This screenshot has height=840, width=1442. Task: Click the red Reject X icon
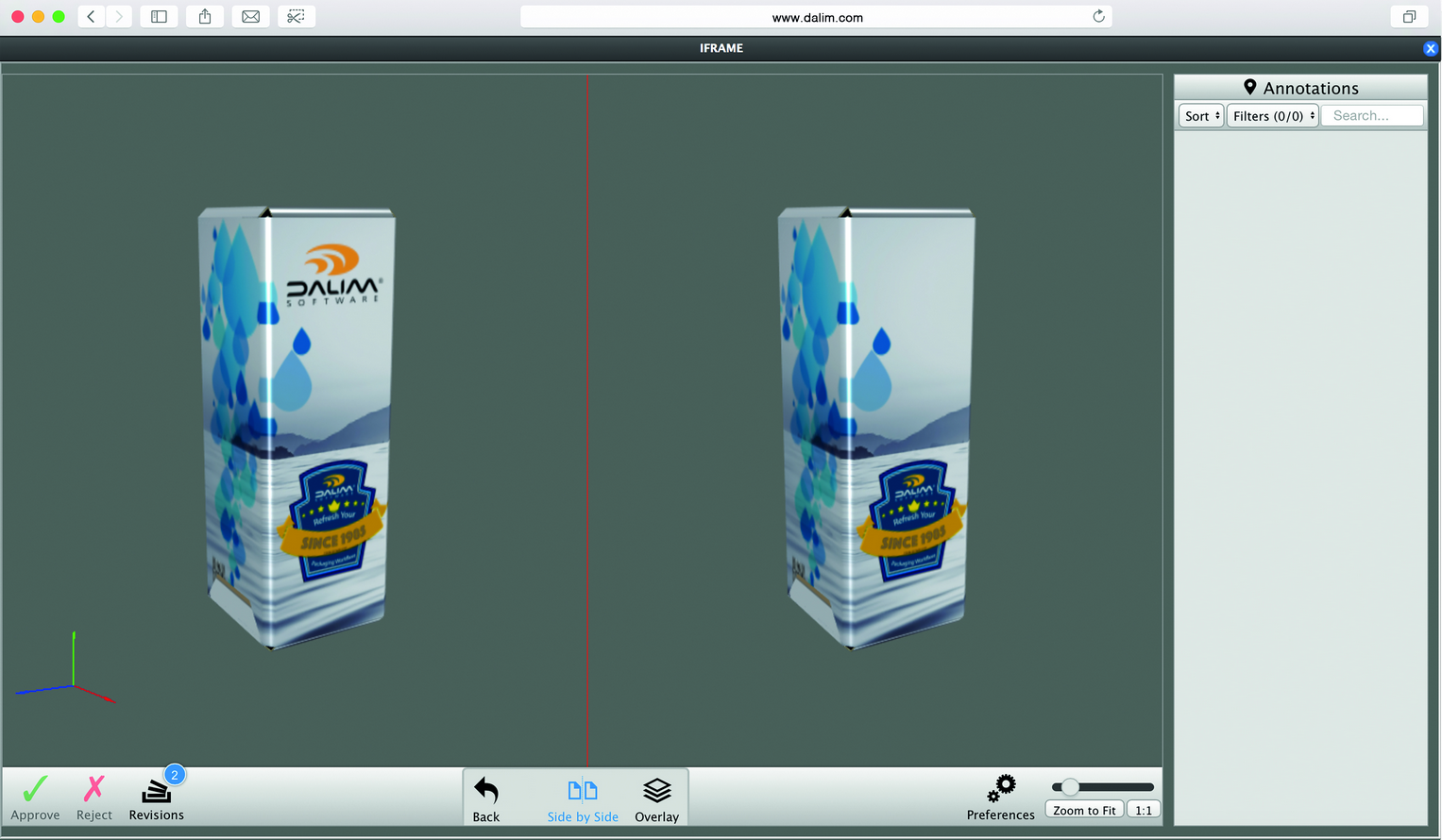pos(94,789)
